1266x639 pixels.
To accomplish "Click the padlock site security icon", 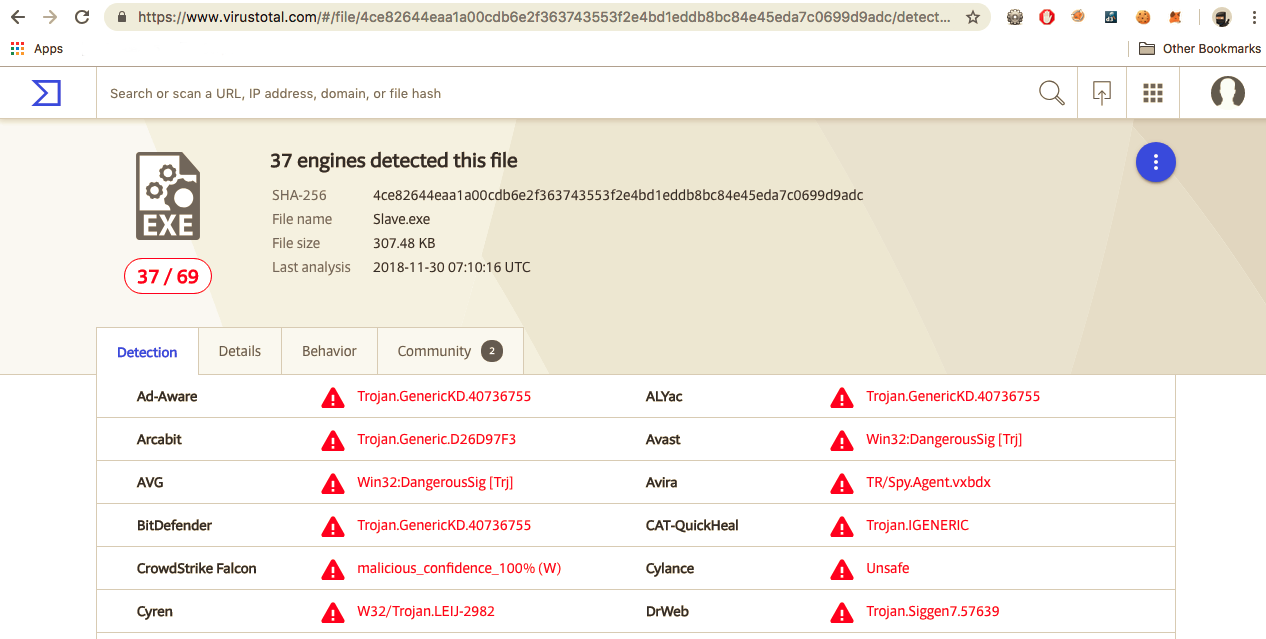I will [122, 17].
